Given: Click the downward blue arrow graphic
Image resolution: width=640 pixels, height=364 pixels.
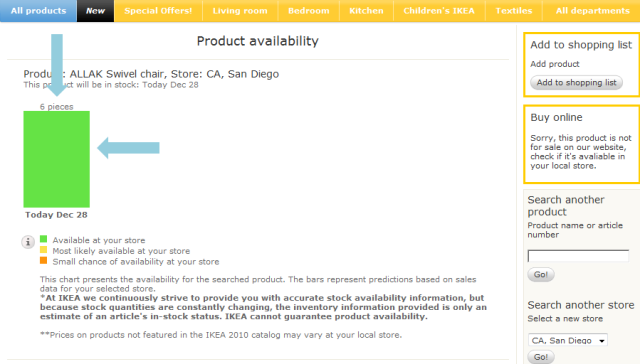Looking at the screenshot, I should [x=57, y=65].
